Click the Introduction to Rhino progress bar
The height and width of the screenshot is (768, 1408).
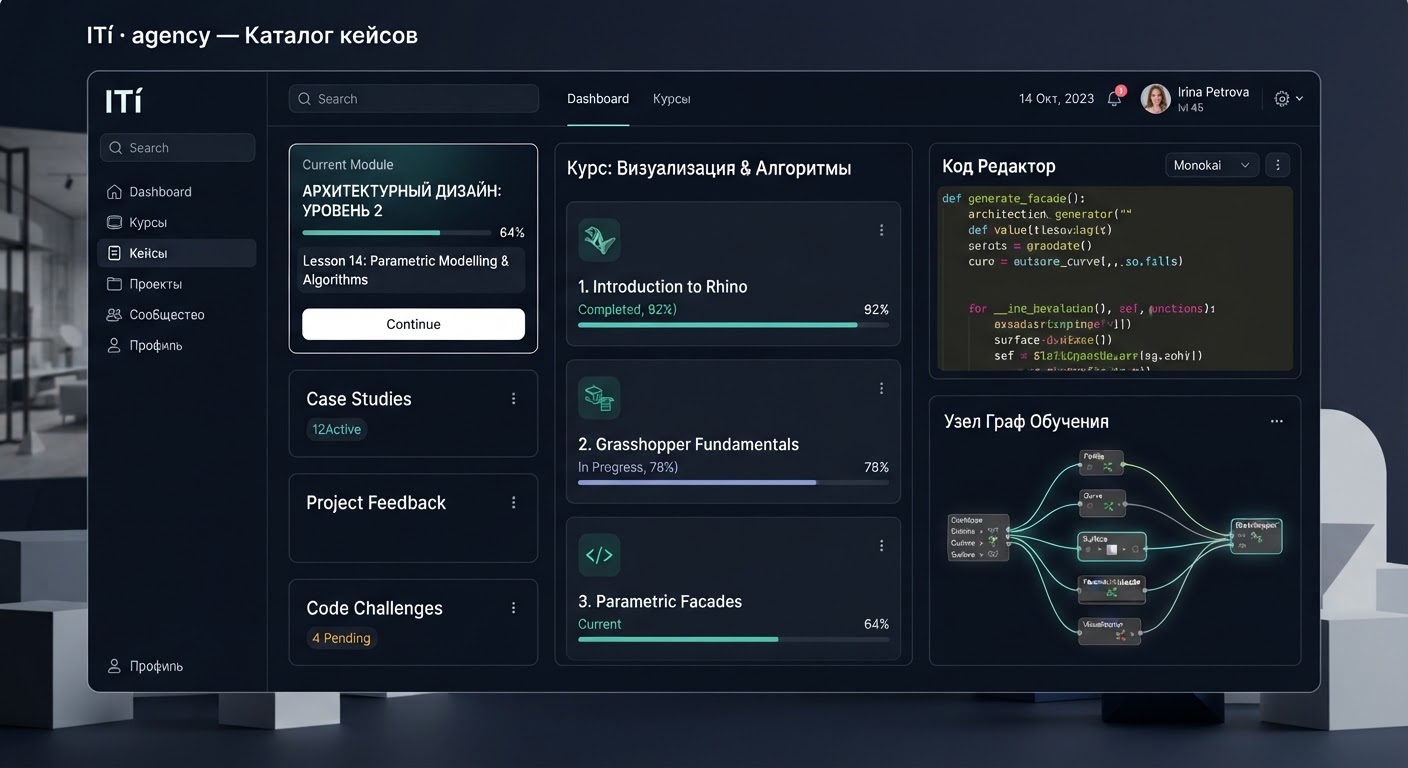point(733,325)
